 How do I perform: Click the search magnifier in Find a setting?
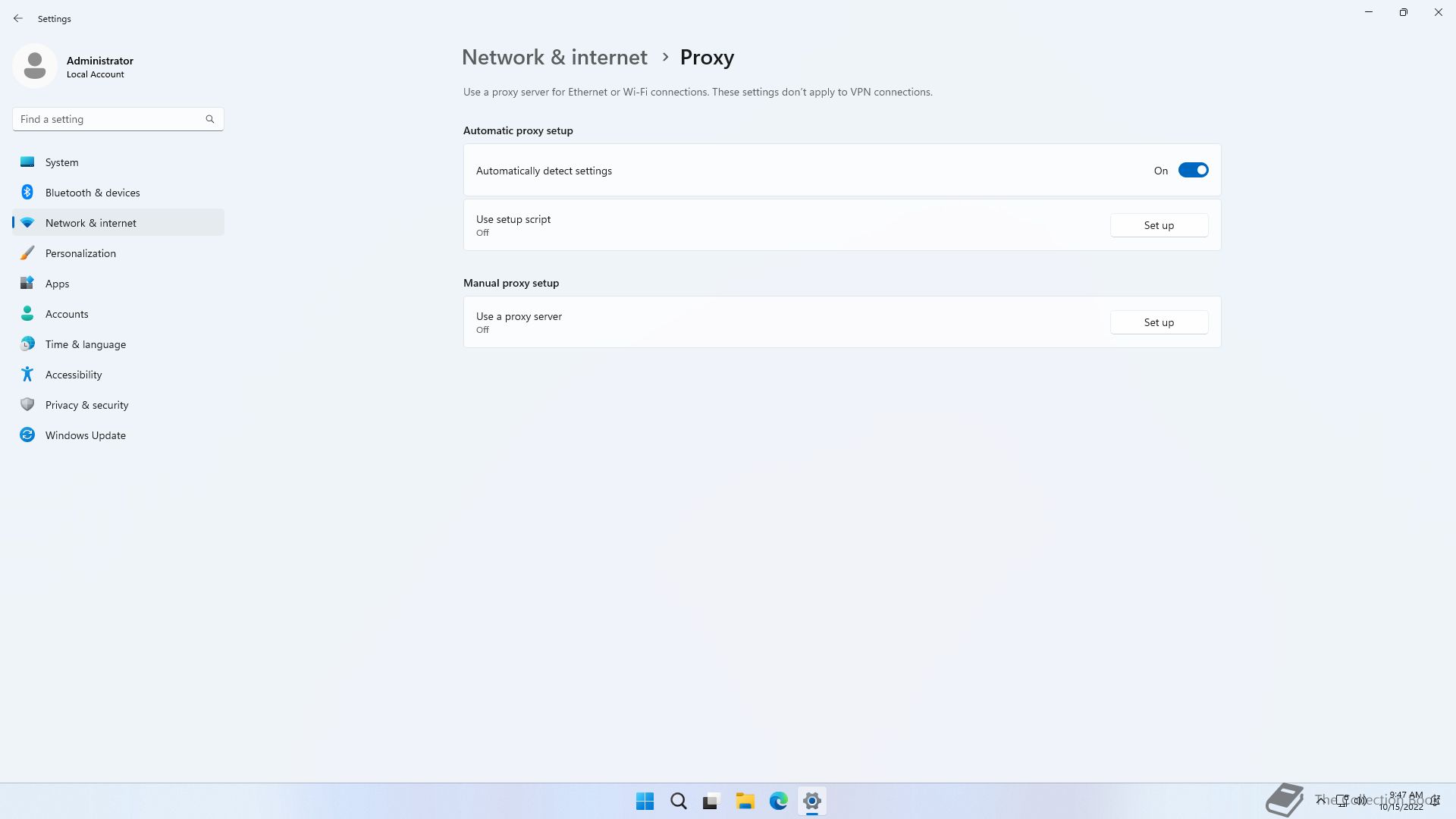tap(210, 119)
